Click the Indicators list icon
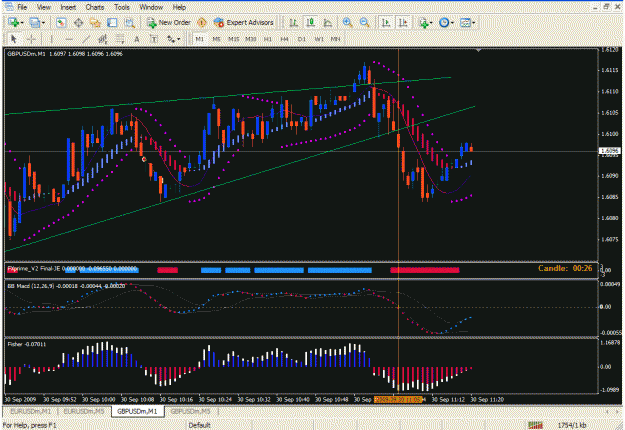Screen dimensions: 625x430 click(x=423, y=23)
